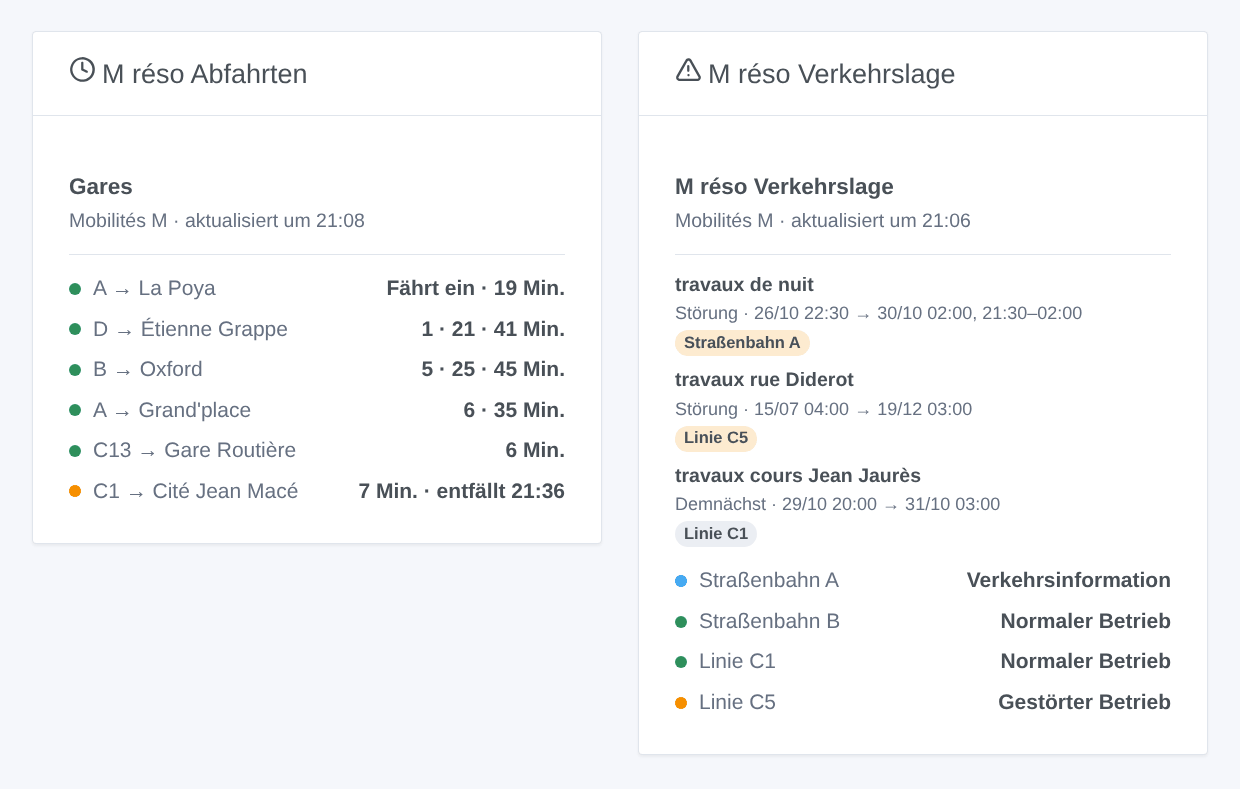Viewport: 1240px width, 789px height.
Task: Select the 'C1 → Cité Jean Macé' departure
Action: pos(195,492)
